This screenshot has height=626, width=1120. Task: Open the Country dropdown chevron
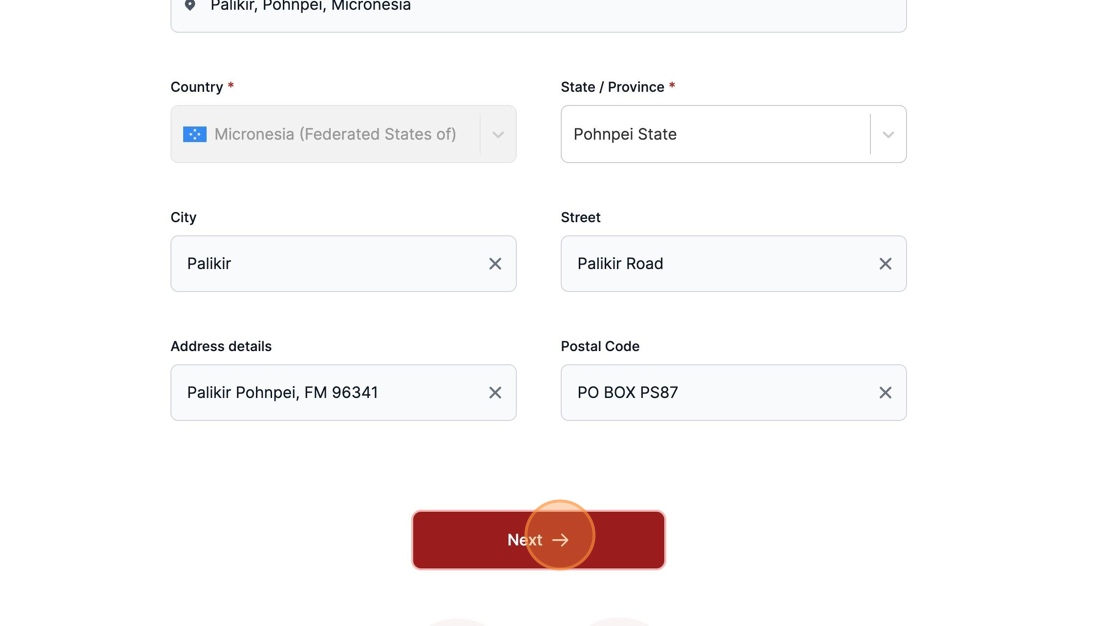(x=498, y=134)
